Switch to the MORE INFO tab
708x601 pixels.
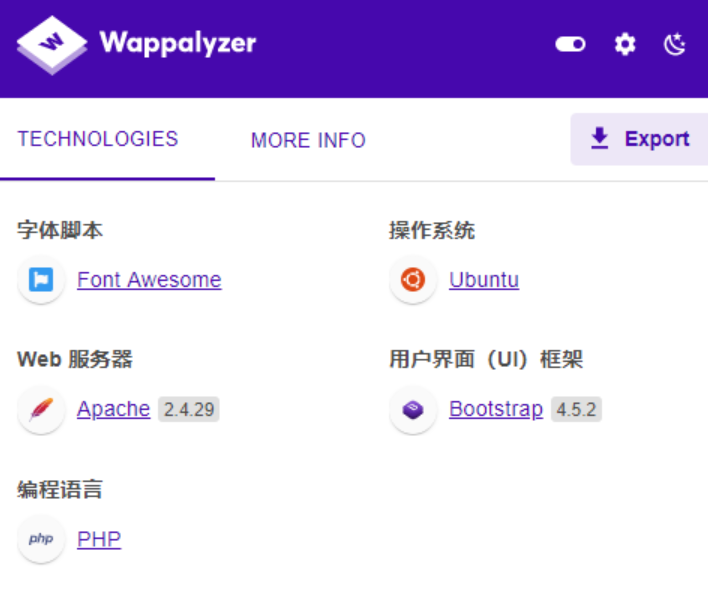pos(308,140)
